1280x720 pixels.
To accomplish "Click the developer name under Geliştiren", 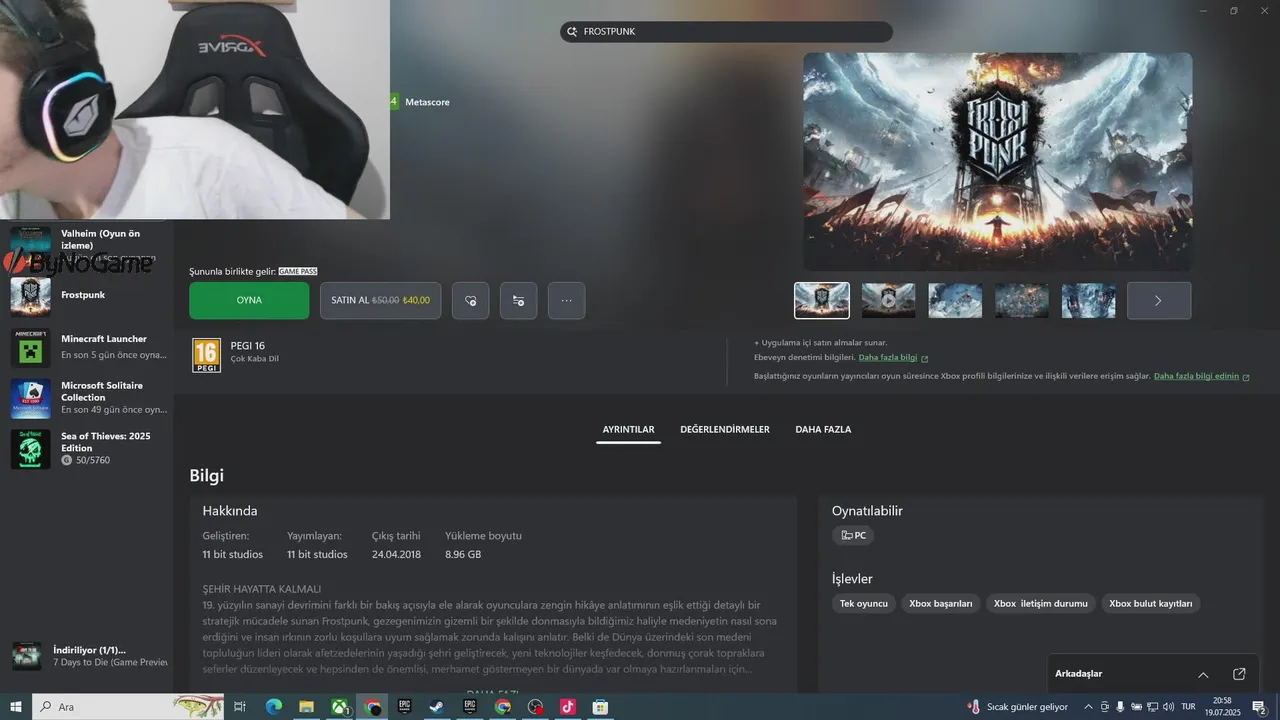I will click(233, 554).
